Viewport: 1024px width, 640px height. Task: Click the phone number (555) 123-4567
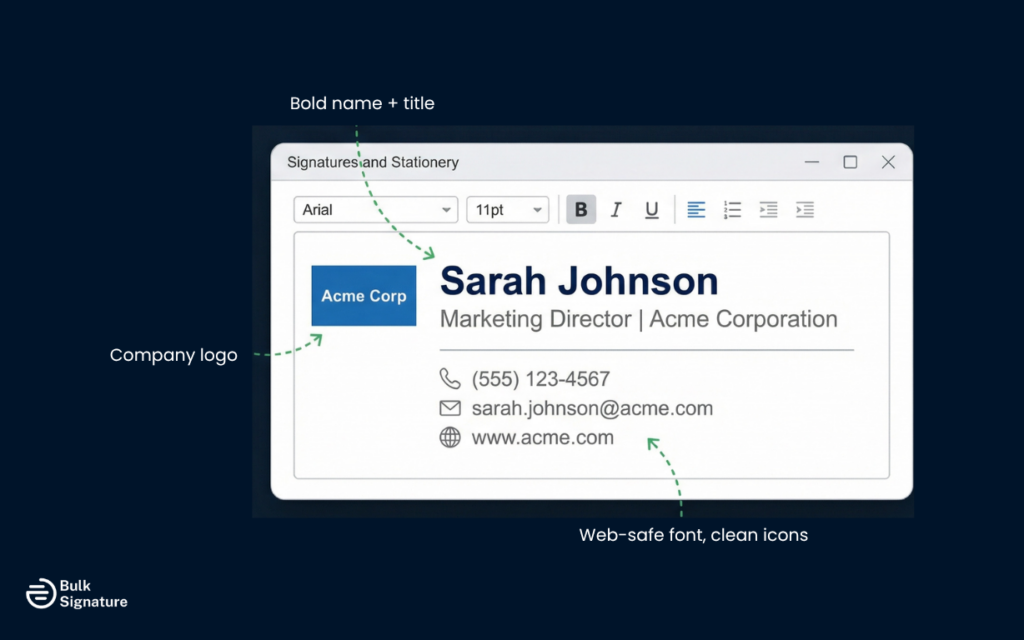pos(541,379)
